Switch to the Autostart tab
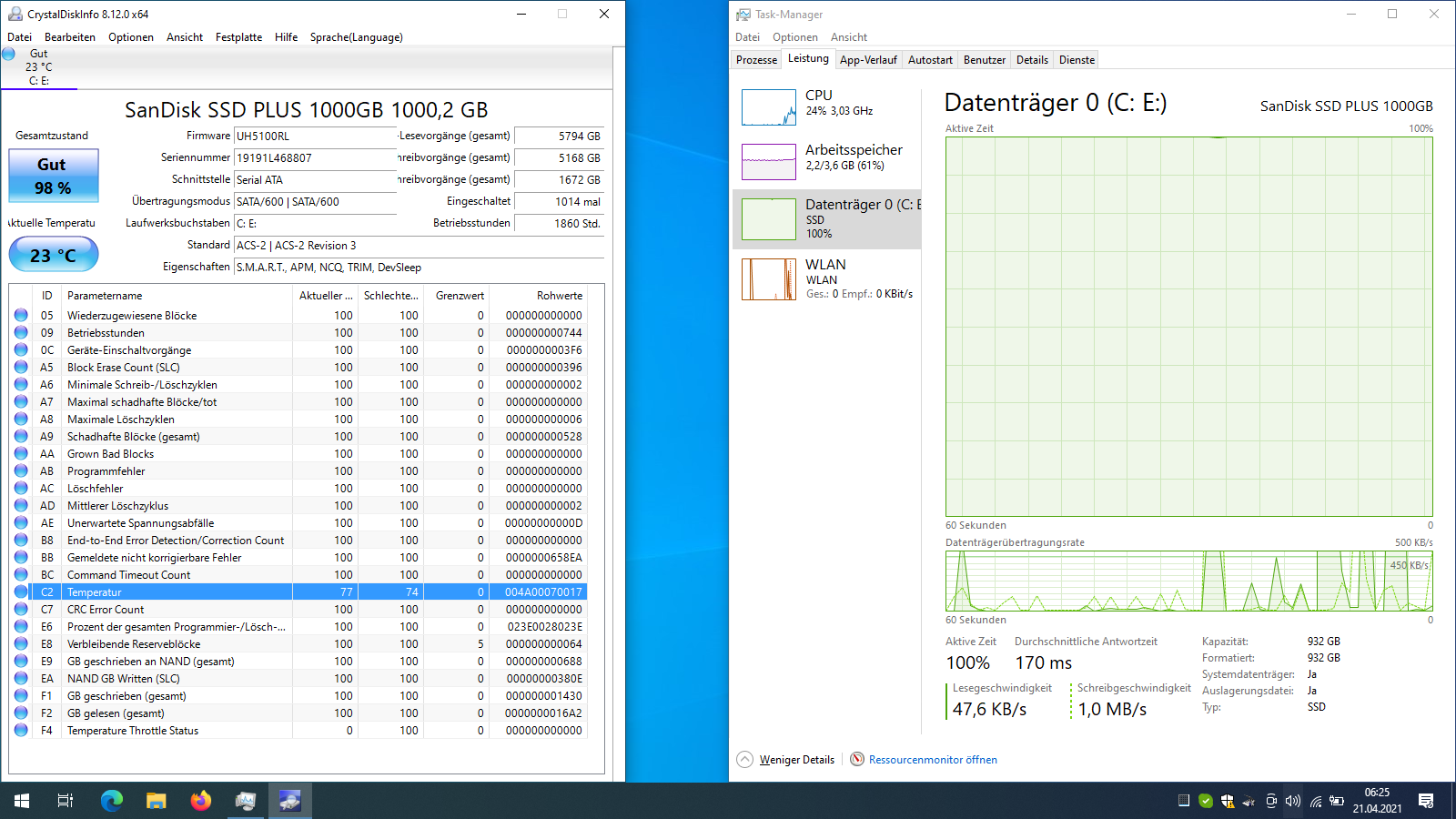1456x819 pixels. tap(930, 60)
